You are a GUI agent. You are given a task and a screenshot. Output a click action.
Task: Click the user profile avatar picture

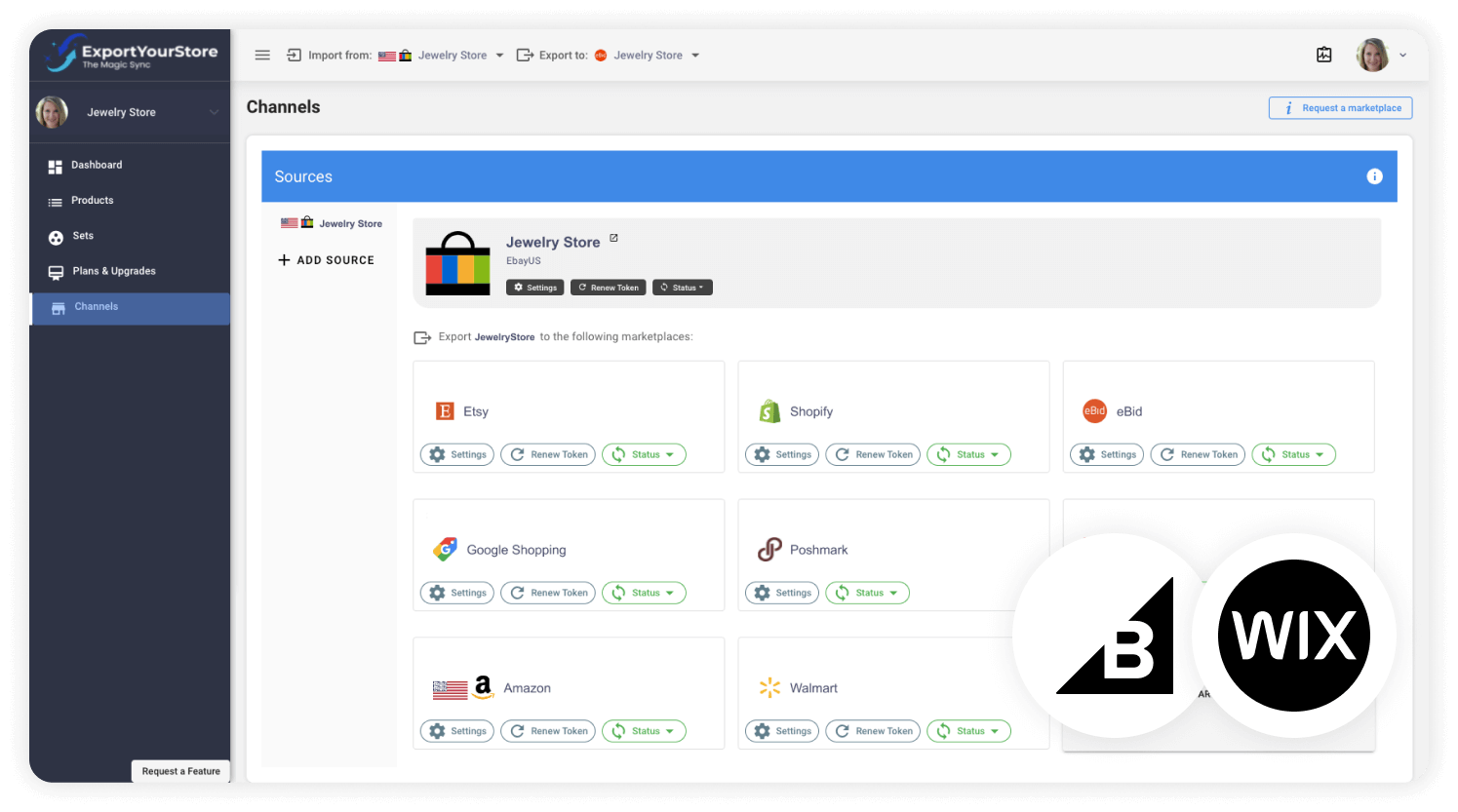tap(1371, 55)
